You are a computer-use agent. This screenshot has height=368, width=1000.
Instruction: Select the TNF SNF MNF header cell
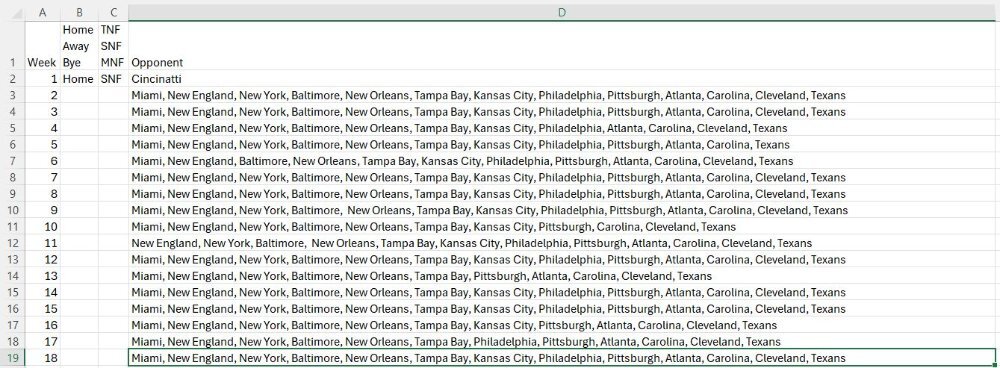pyautogui.click(x=113, y=46)
